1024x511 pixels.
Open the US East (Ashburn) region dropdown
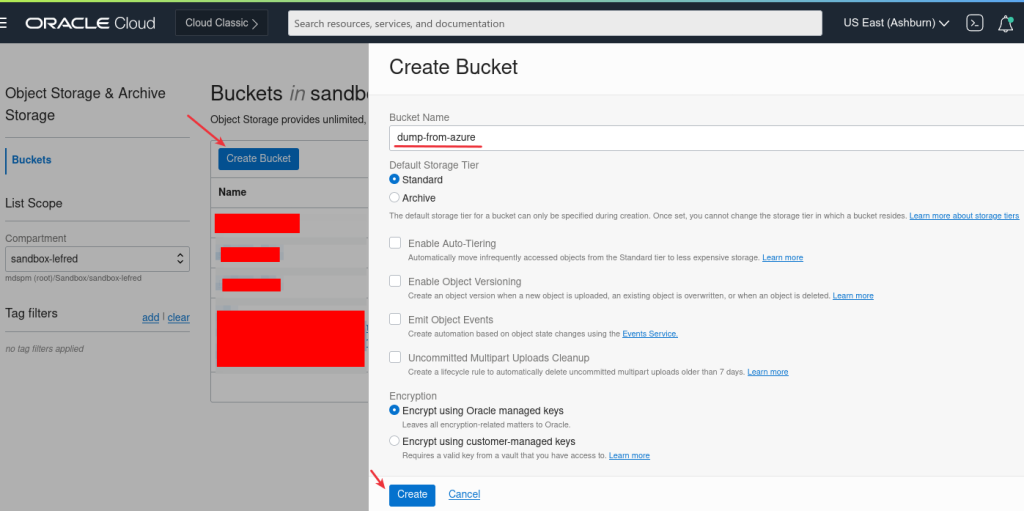(896, 24)
